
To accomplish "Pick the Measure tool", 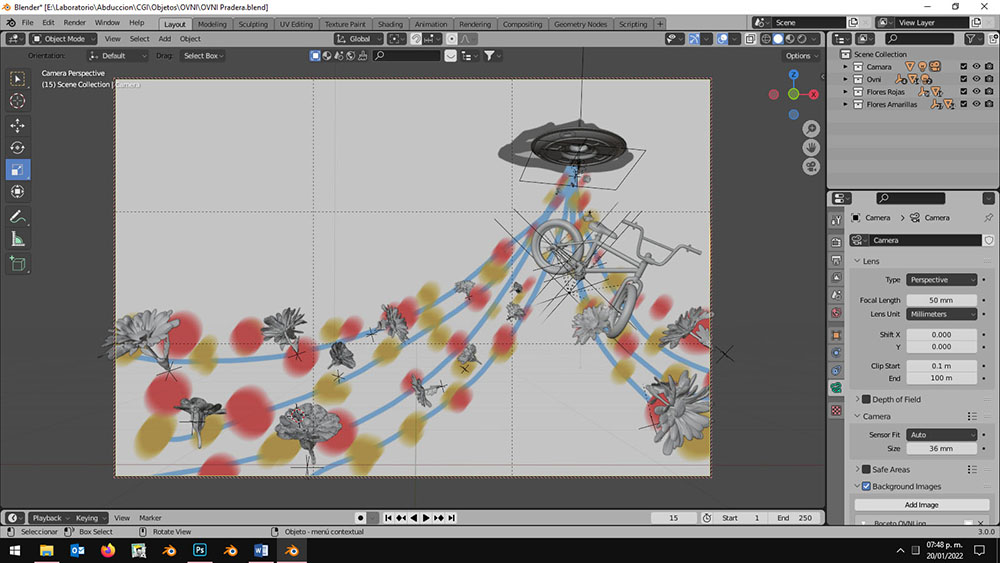I will [x=18, y=239].
